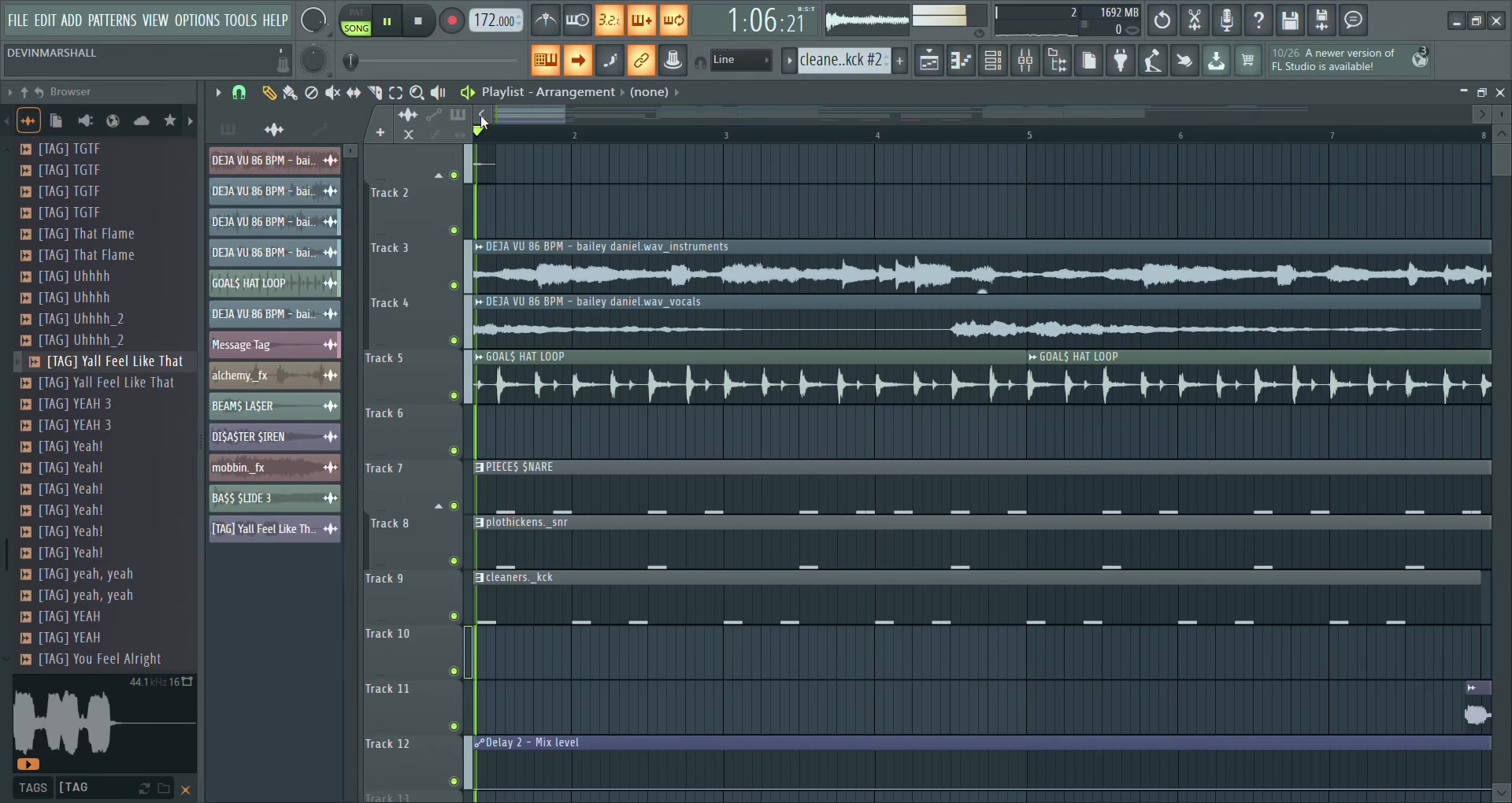Select the playlist draw pencil tool
This screenshot has width=1512, height=803.
tap(269, 93)
